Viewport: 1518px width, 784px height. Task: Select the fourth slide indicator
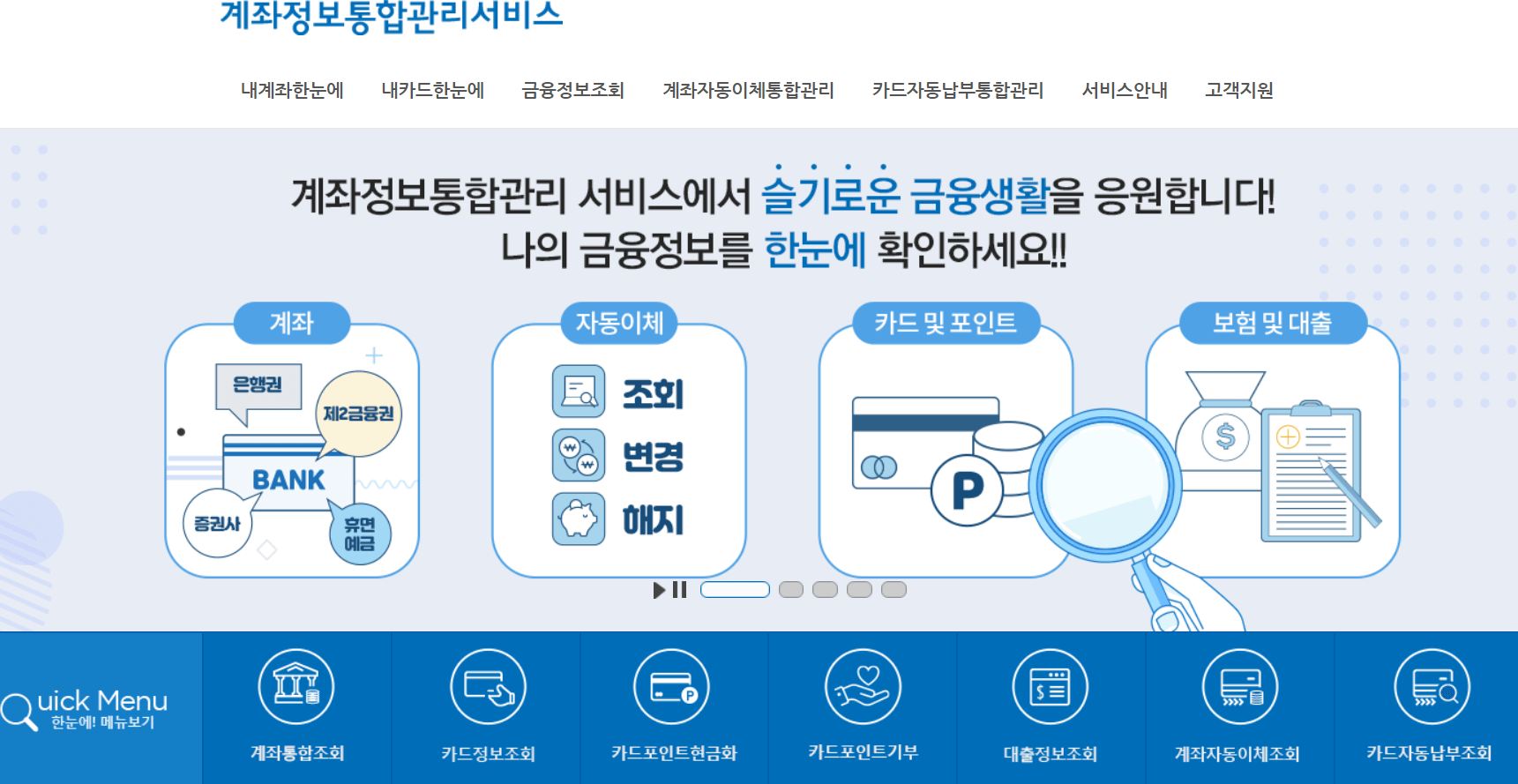[859, 590]
